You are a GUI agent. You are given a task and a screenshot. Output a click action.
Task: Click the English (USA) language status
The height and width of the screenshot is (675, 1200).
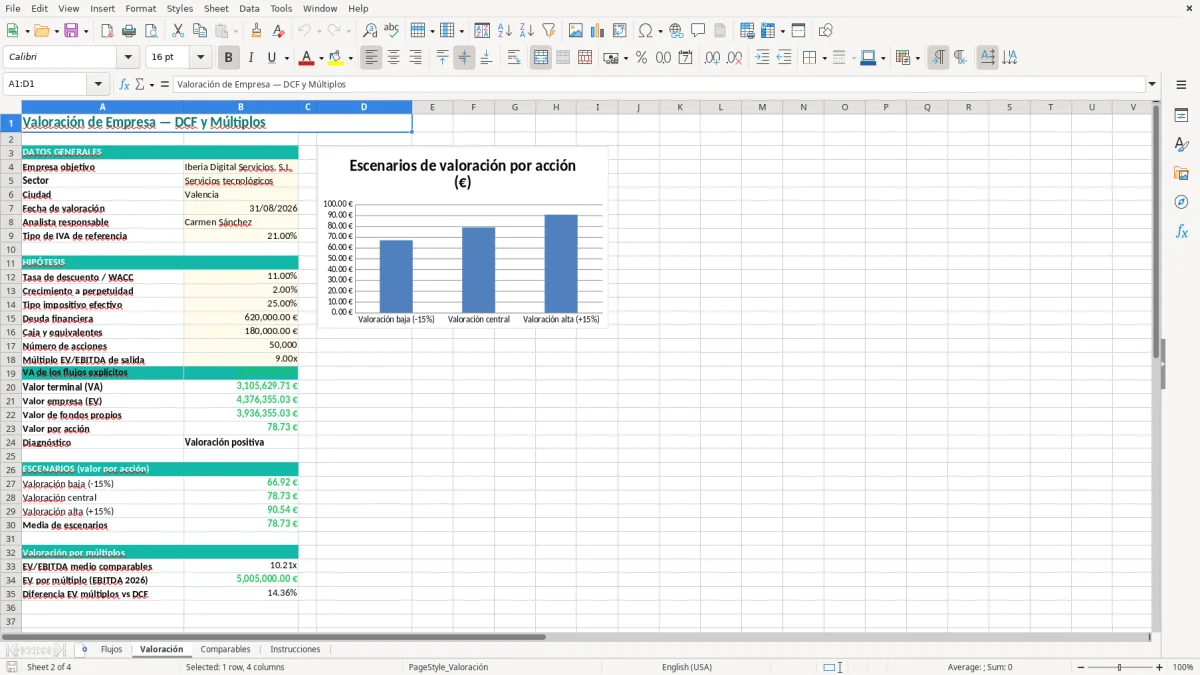687,667
